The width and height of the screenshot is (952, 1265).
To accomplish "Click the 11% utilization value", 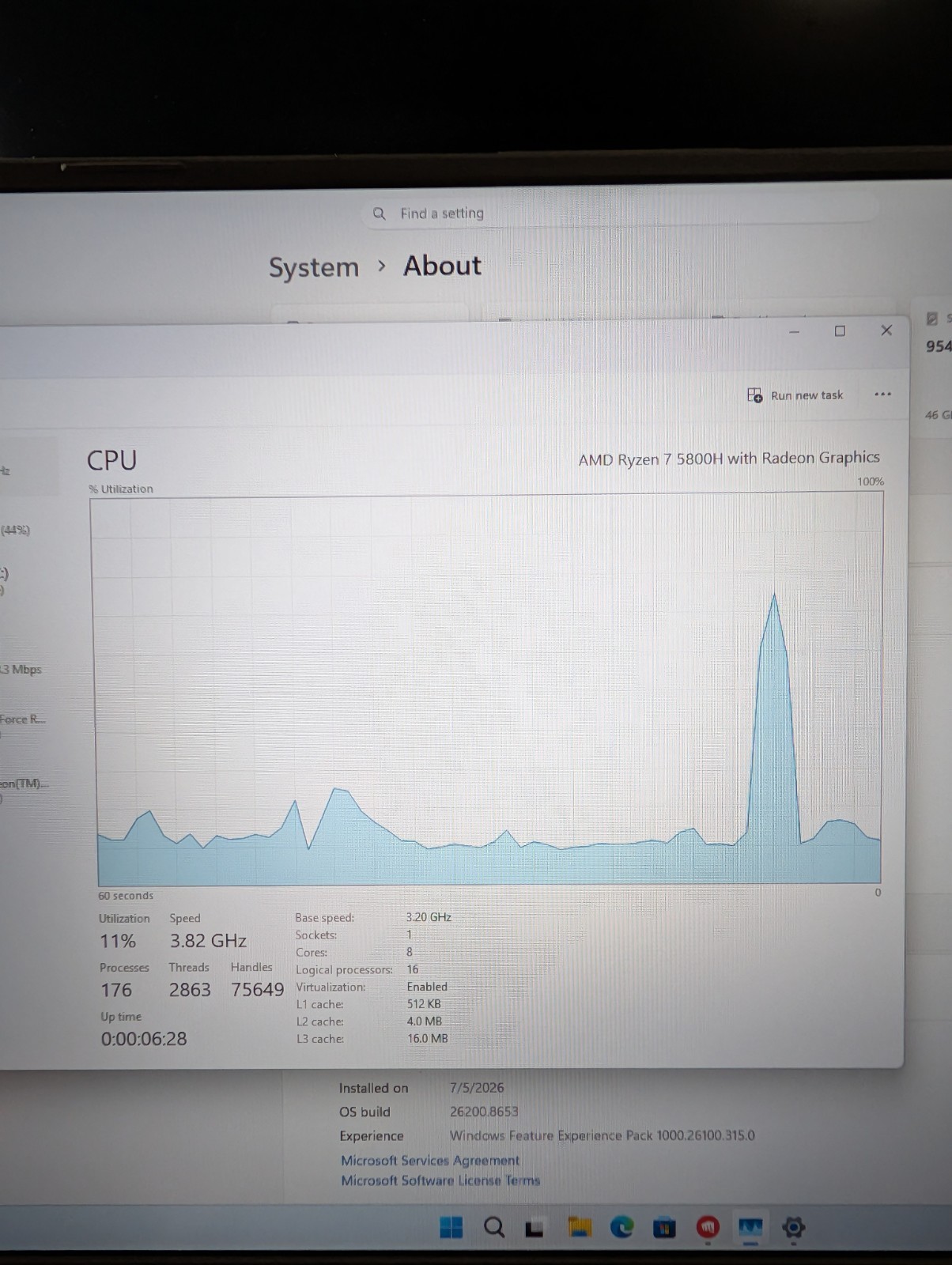I will click(x=118, y=941).
